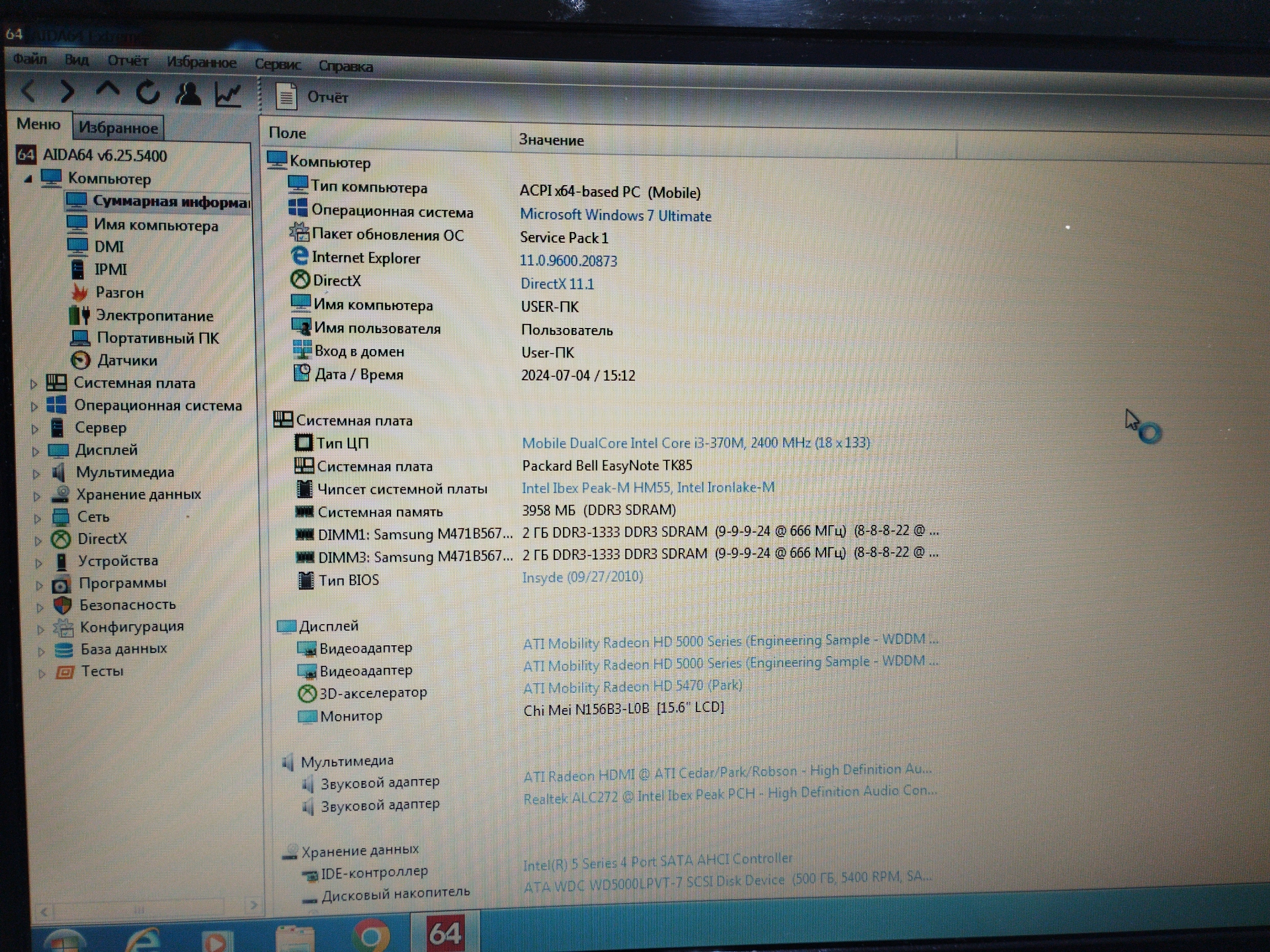Expand the Мультимедиа tree node
This screenshot has width=1270, height=952.
(36, 474)
